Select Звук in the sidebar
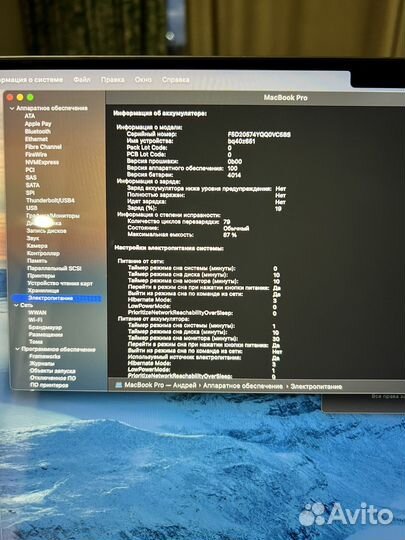Screen dimensions: 405x540 point(33,238)
